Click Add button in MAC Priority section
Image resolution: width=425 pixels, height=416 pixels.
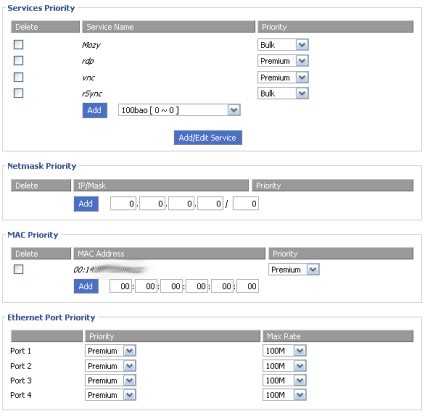pyautogui.click(x=86, y=286)
